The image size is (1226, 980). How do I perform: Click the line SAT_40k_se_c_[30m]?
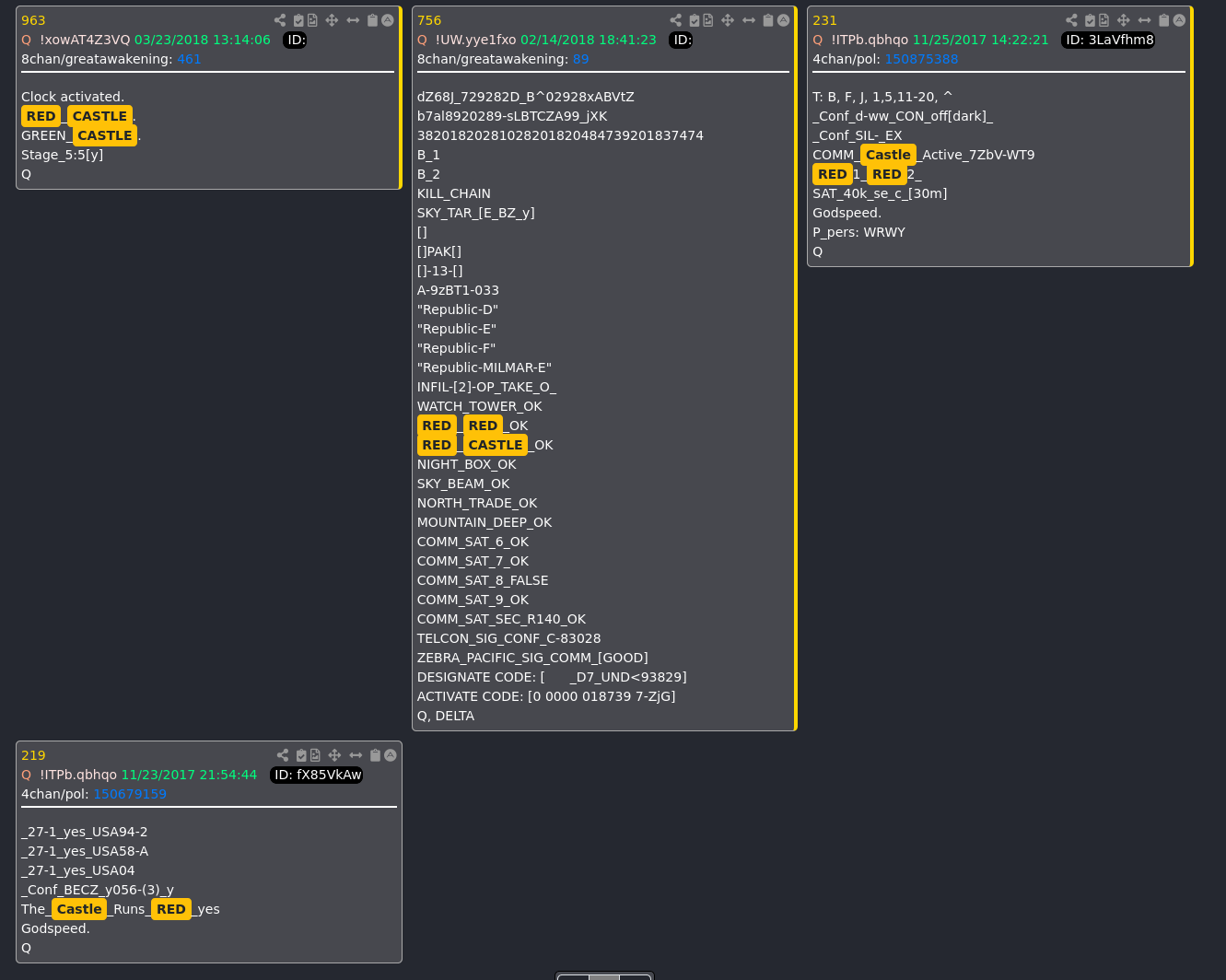coord(880,193)
